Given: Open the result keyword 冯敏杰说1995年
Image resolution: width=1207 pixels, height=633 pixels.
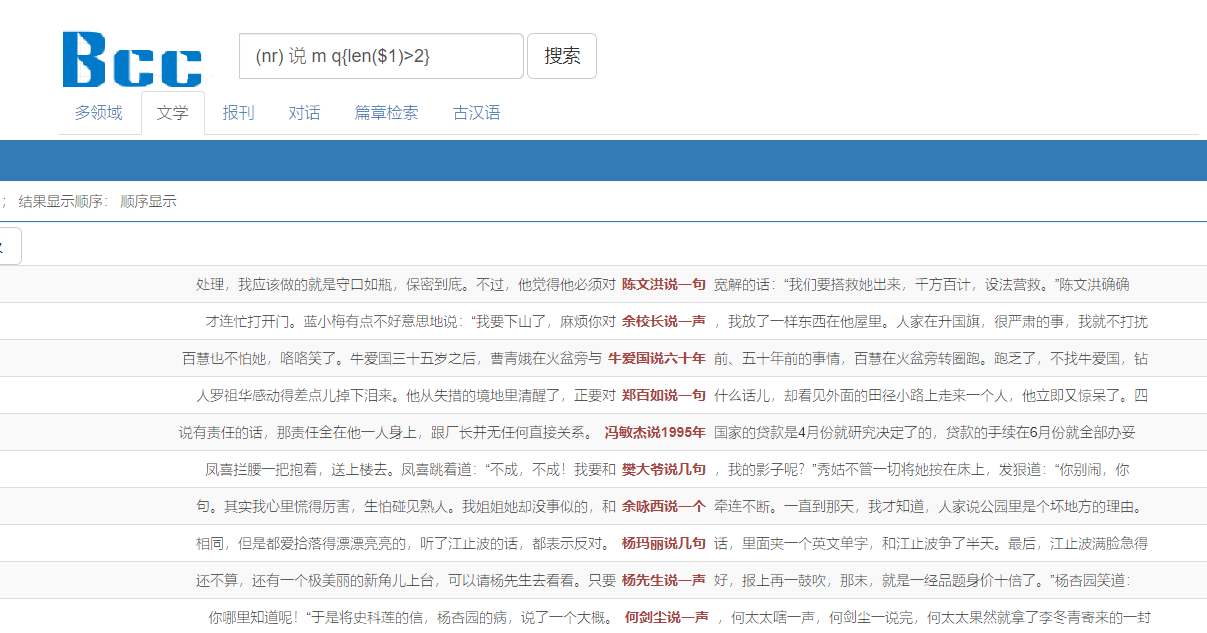Looking at the screenshot, I should [x=655, y=433].
